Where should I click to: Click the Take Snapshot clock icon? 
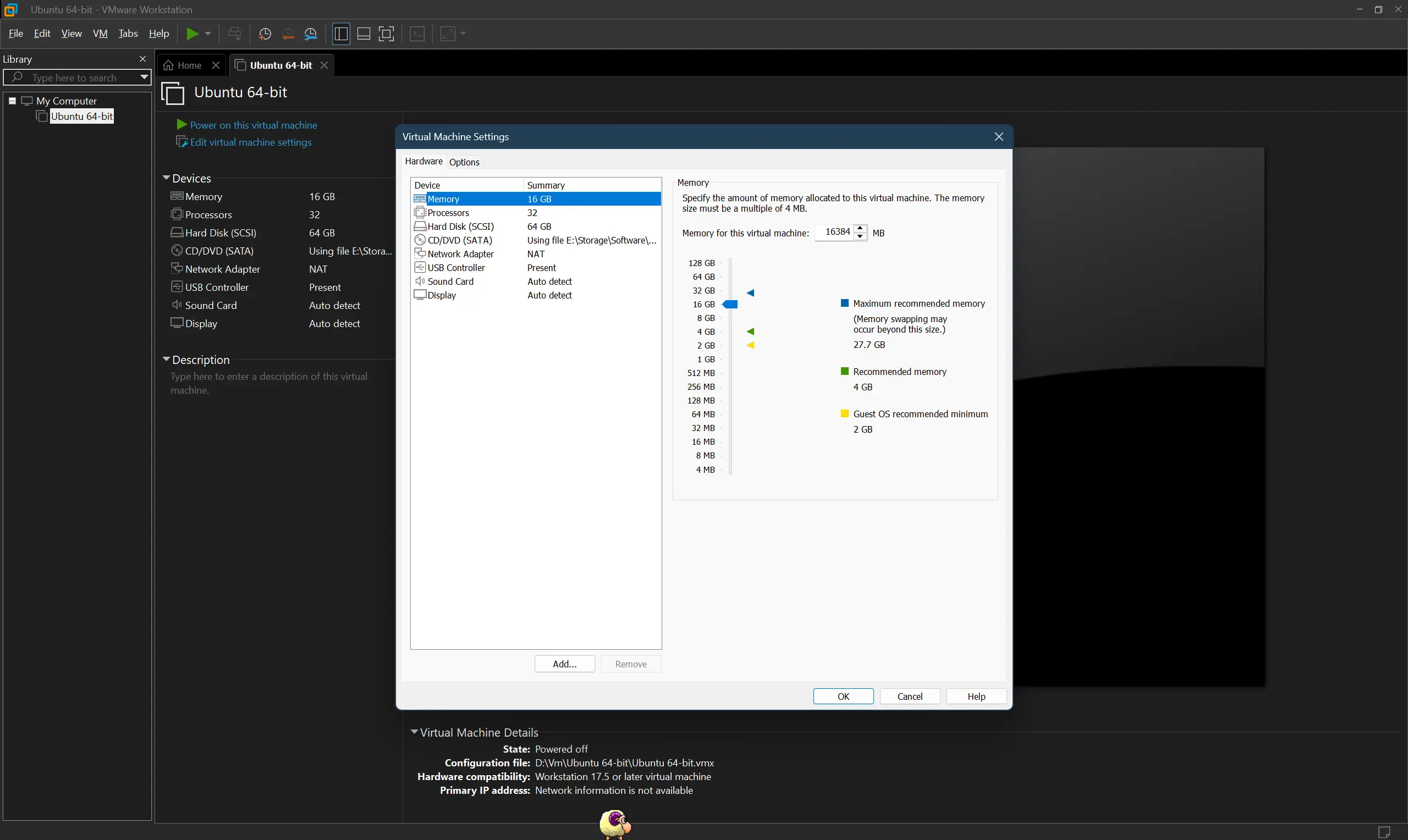point(265,34)
